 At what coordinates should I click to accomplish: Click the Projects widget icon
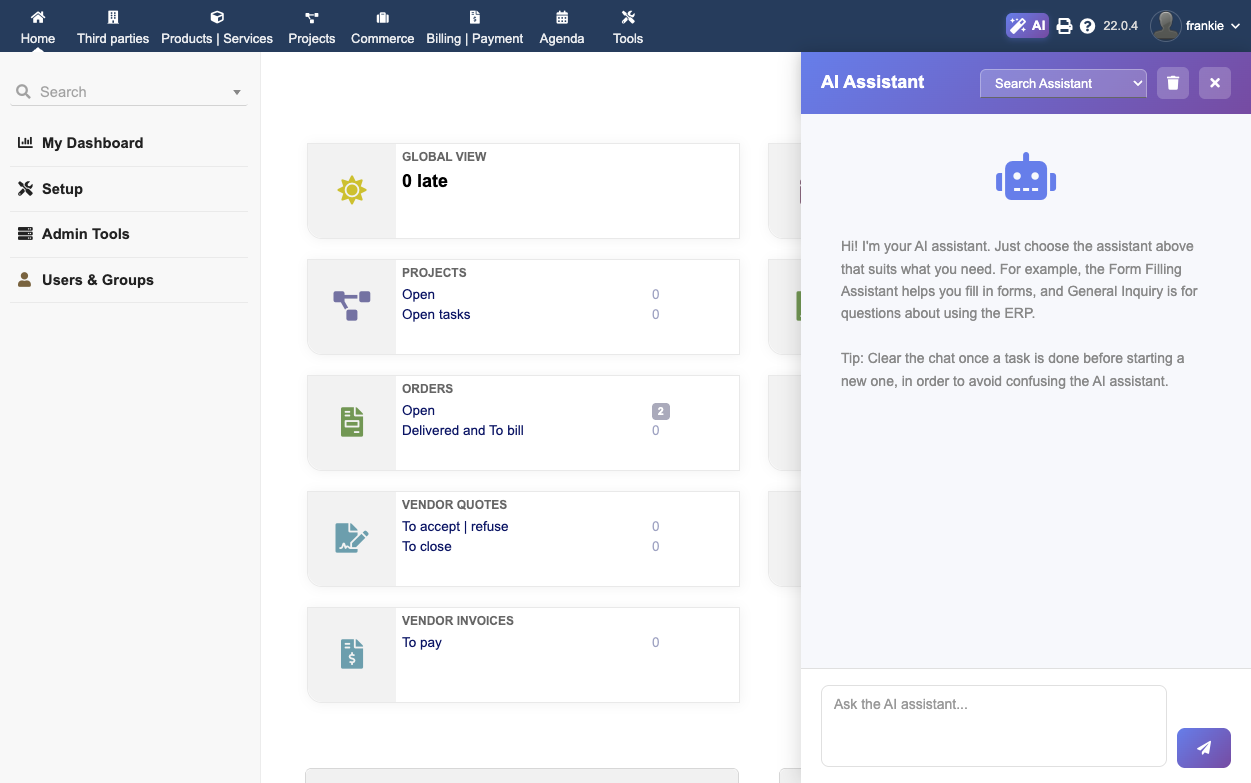tap(352, 306)
